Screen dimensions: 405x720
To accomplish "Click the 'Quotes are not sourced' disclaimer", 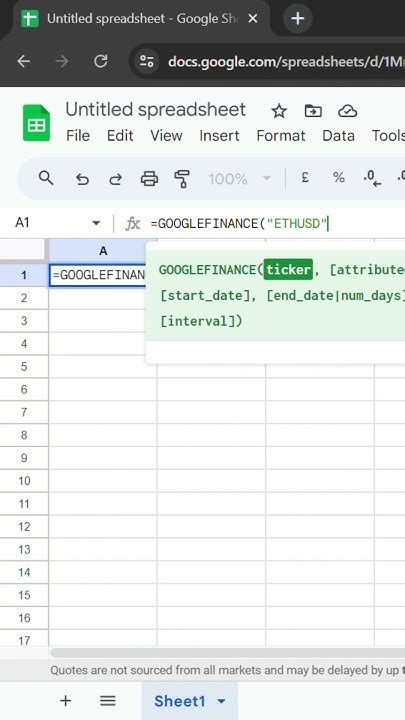I will point(227,670).
